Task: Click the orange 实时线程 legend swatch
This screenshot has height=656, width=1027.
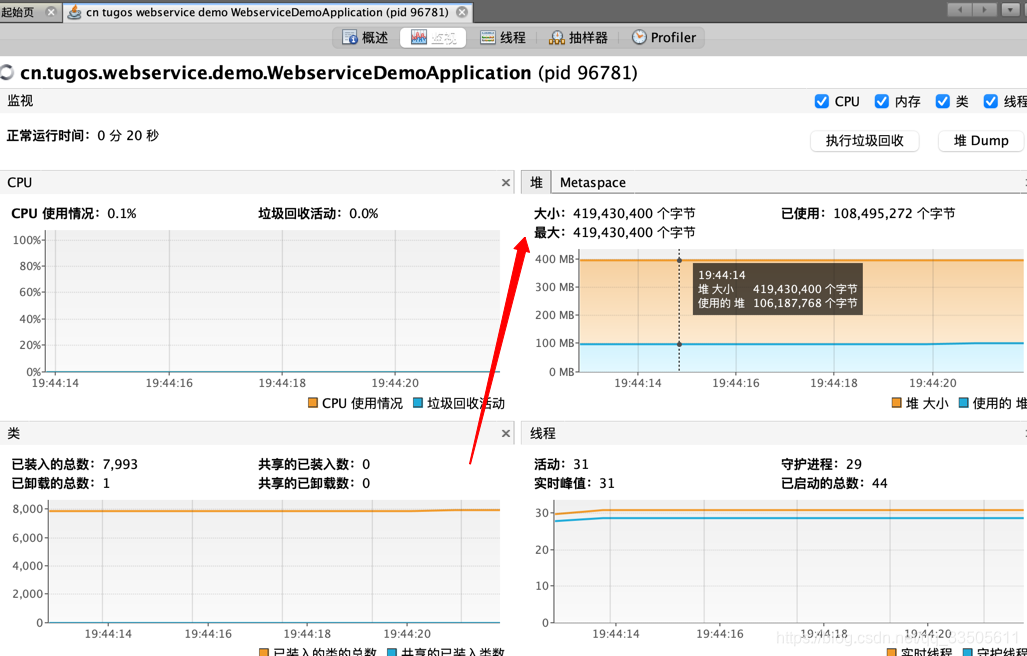Action: (891, 652)
